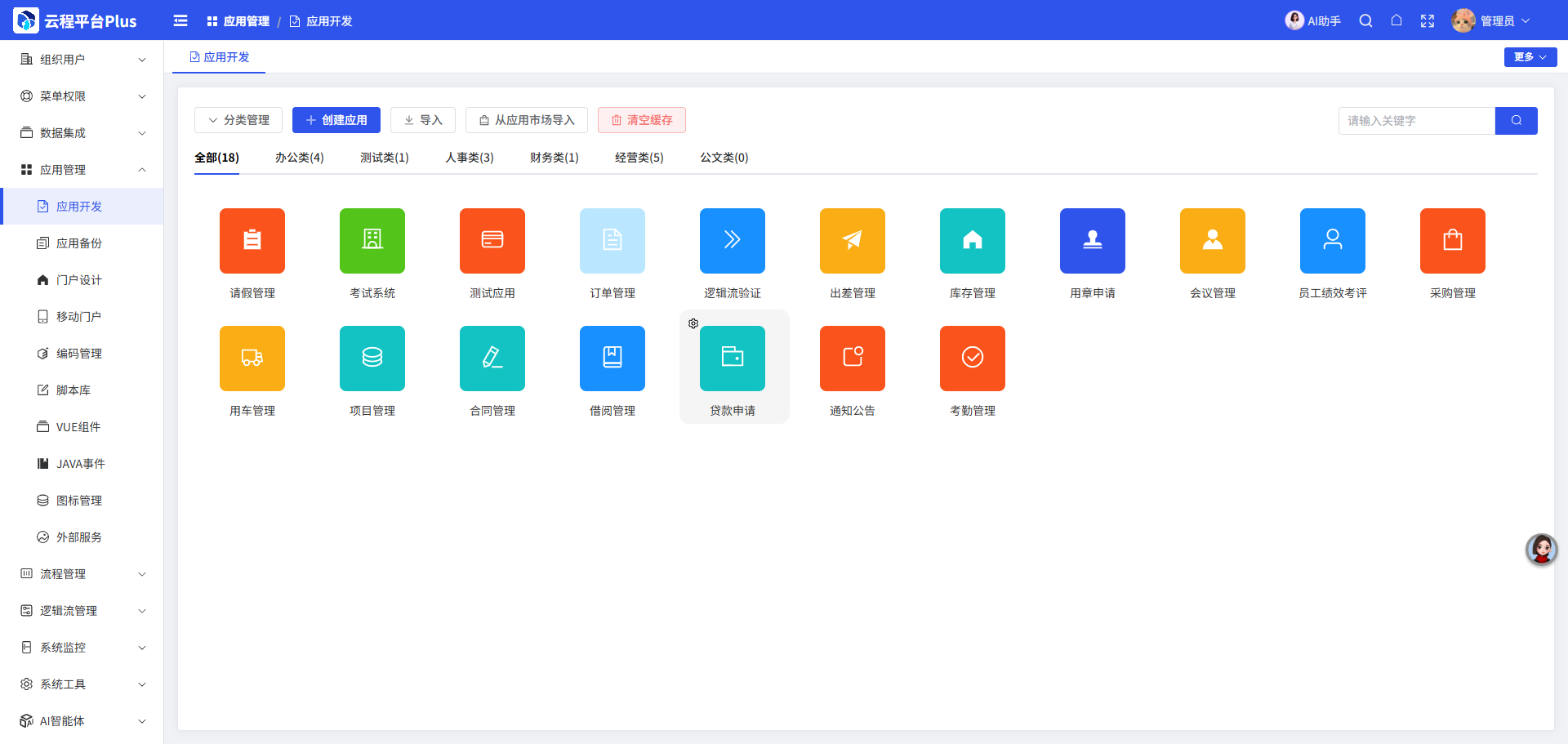
Task: Click the settings gear on 贷款申请 card
Action: 693,323
